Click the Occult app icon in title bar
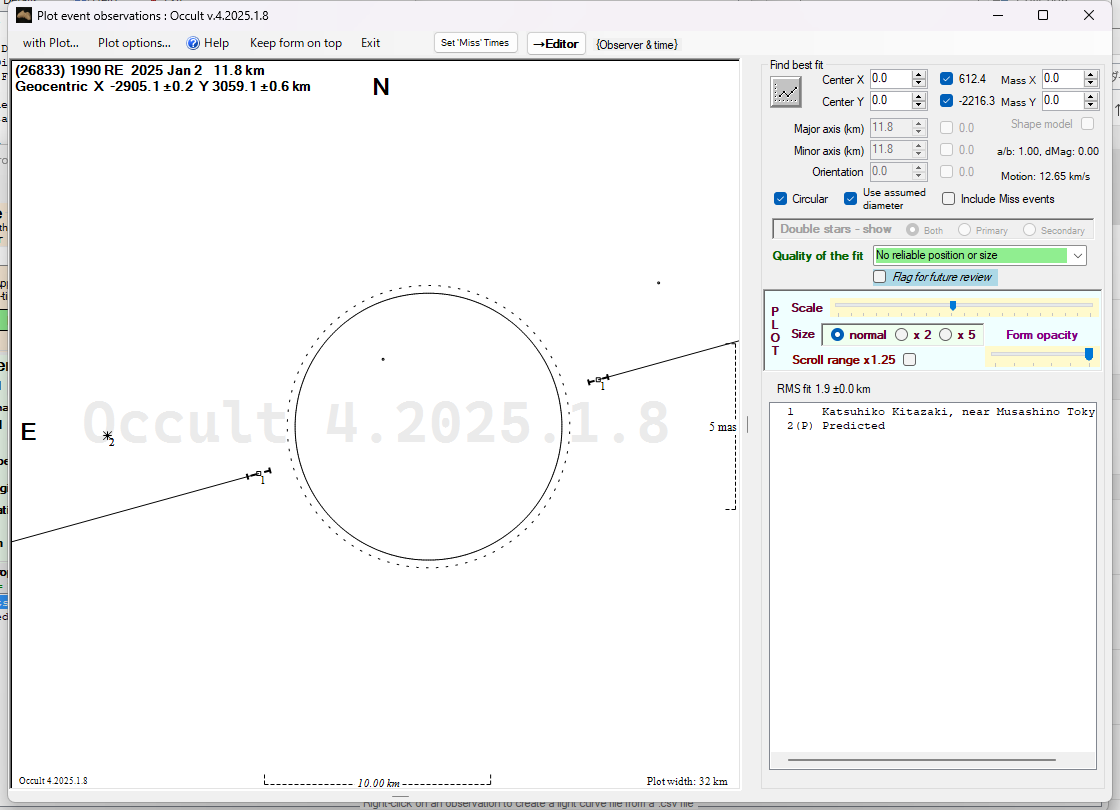 click(x=25, y=15)
